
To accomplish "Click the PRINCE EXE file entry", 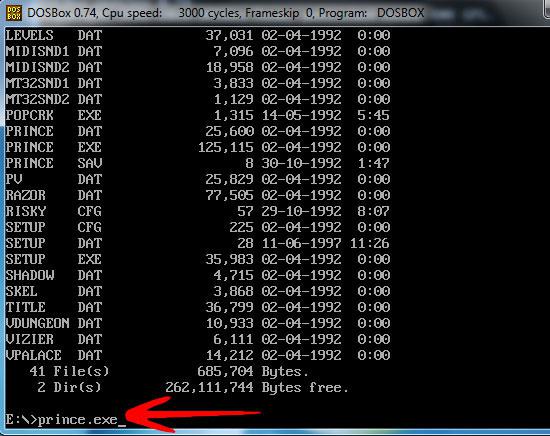I will [198, 147].
